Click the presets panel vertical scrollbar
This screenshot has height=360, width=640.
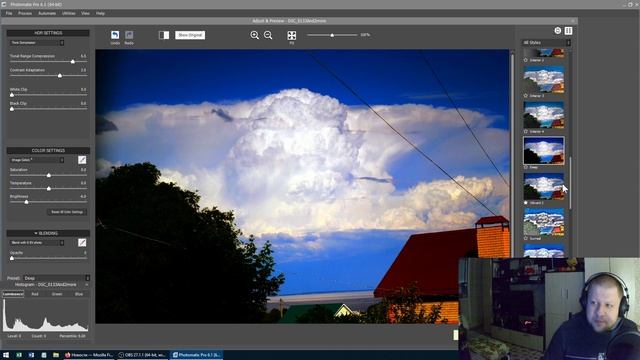pos(571,182)
